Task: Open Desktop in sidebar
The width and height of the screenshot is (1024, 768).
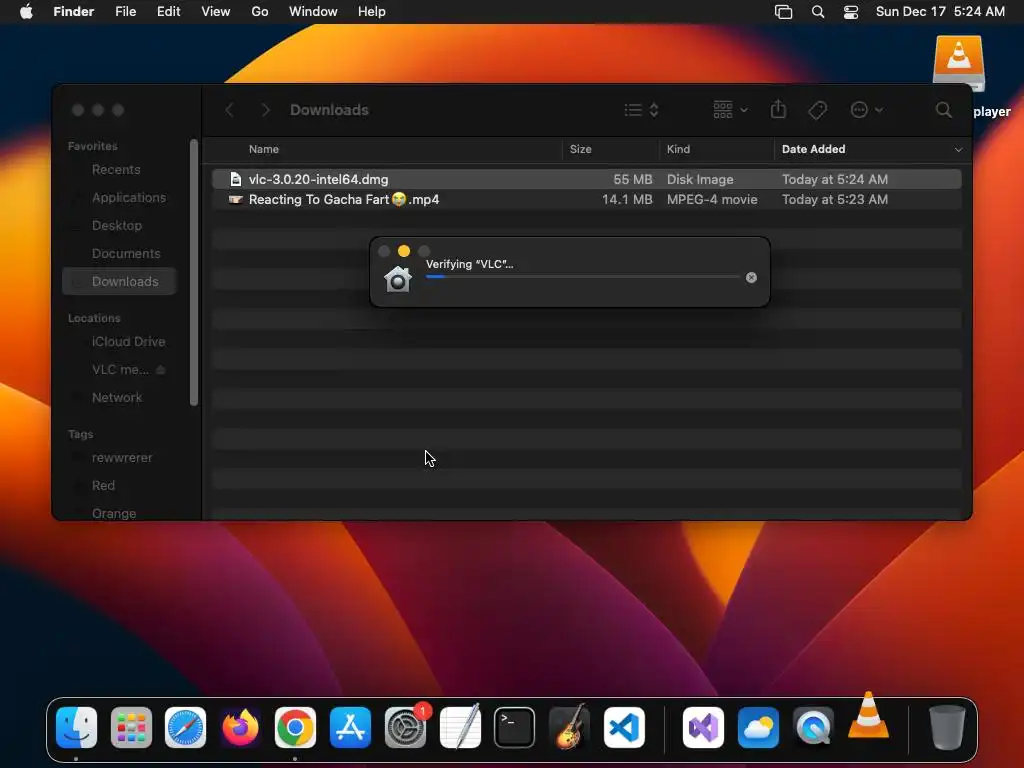Action: coord(116,225)
